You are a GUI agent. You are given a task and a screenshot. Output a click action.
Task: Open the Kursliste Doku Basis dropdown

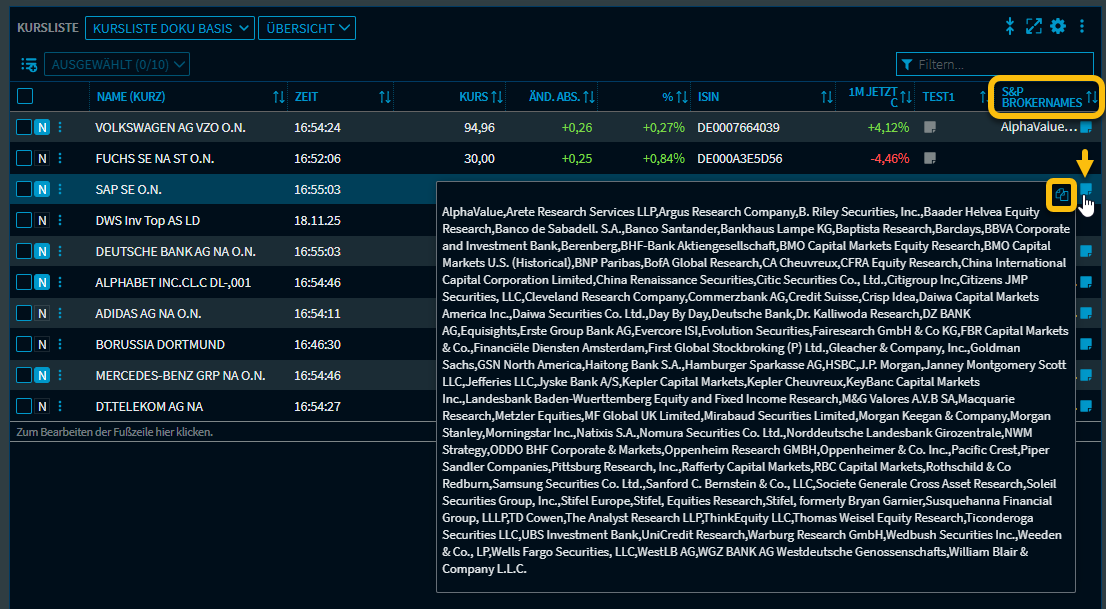pos(170,28)
